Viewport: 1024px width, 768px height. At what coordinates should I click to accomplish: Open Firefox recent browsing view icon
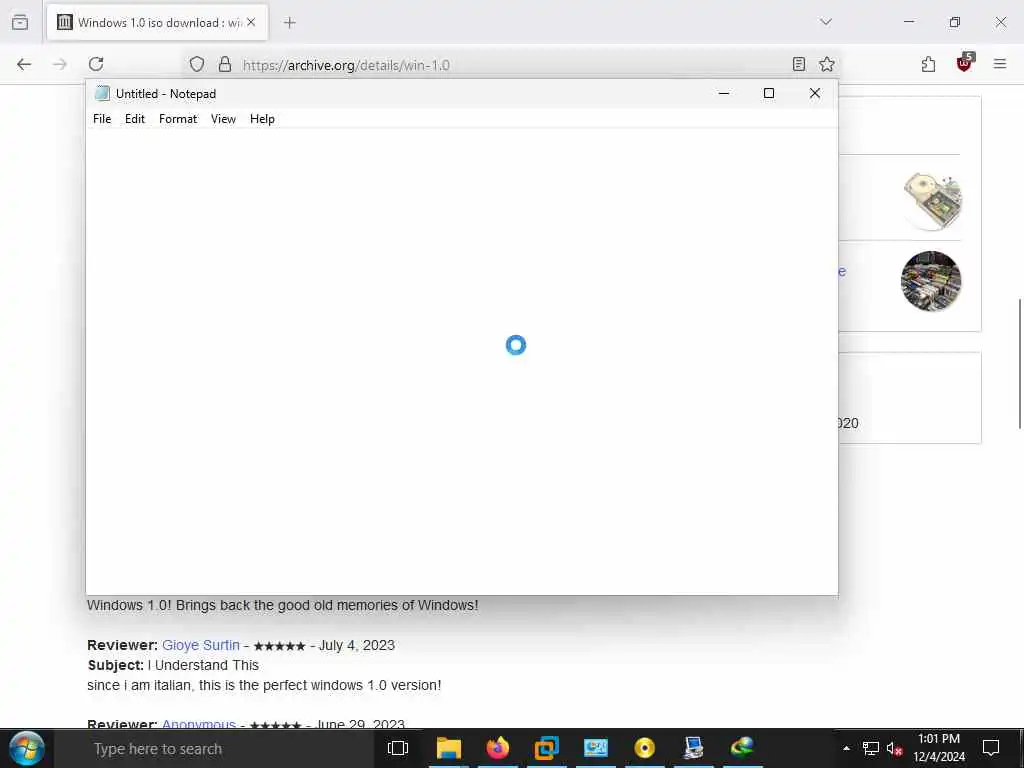click(x=20, y=22)
